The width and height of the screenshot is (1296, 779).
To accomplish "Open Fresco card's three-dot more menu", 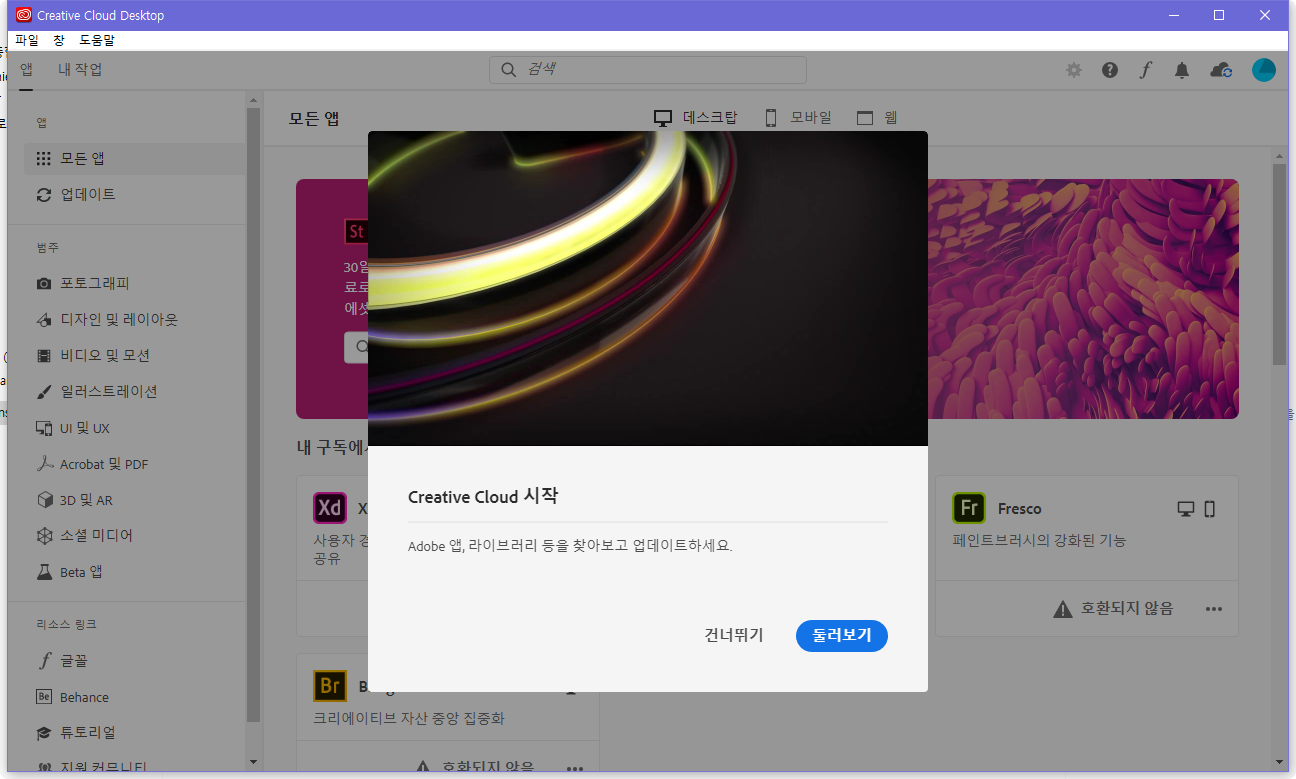I will tap(1214, 608).
